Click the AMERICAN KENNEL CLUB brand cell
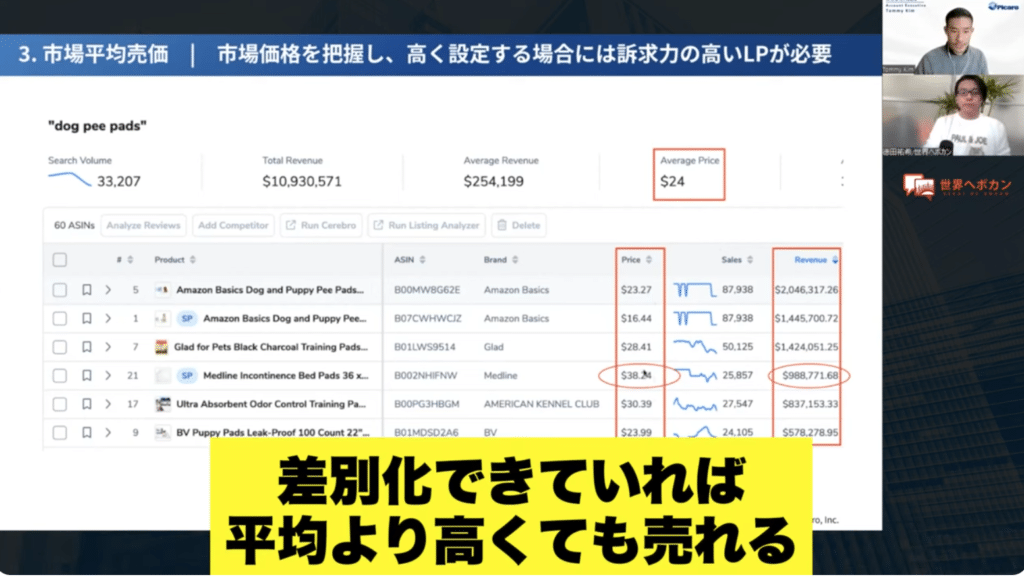 [x=541, y=404]
